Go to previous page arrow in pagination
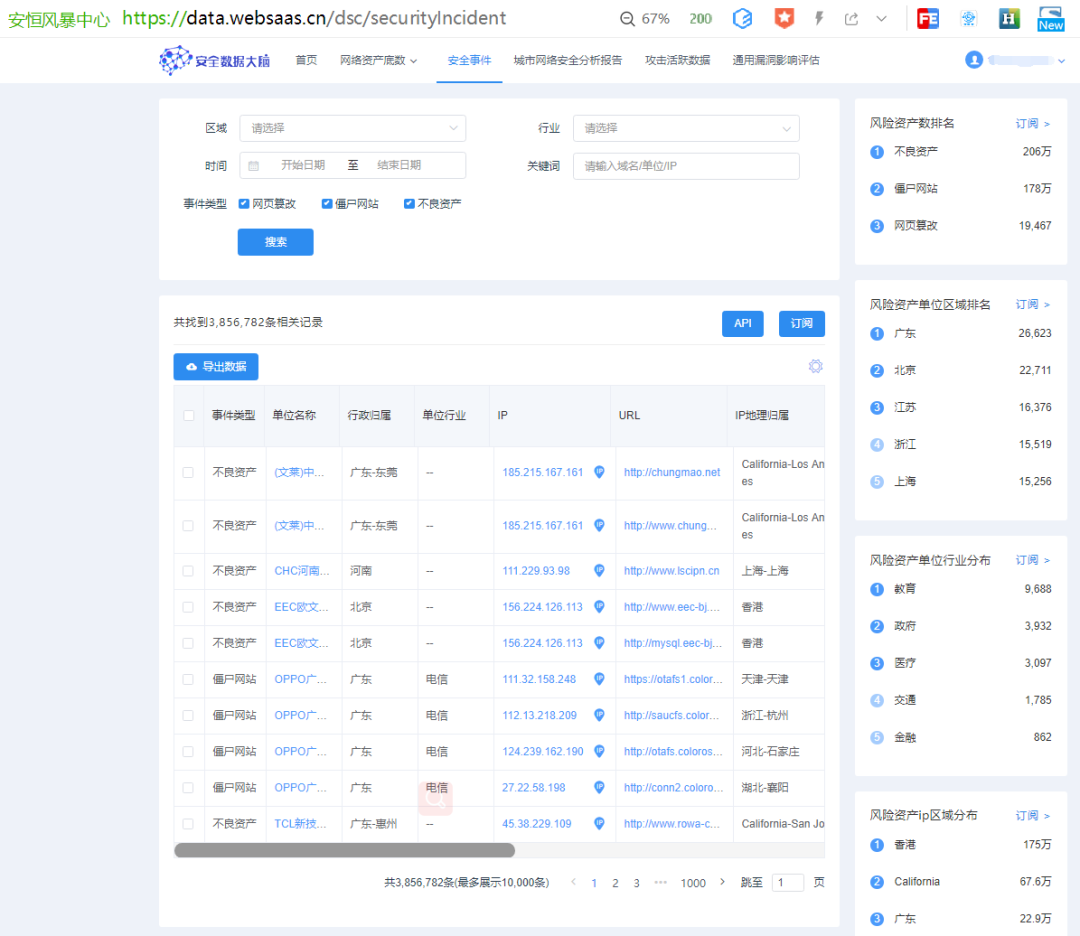This screenshot has height=936, width=1080. click(573, 882)
